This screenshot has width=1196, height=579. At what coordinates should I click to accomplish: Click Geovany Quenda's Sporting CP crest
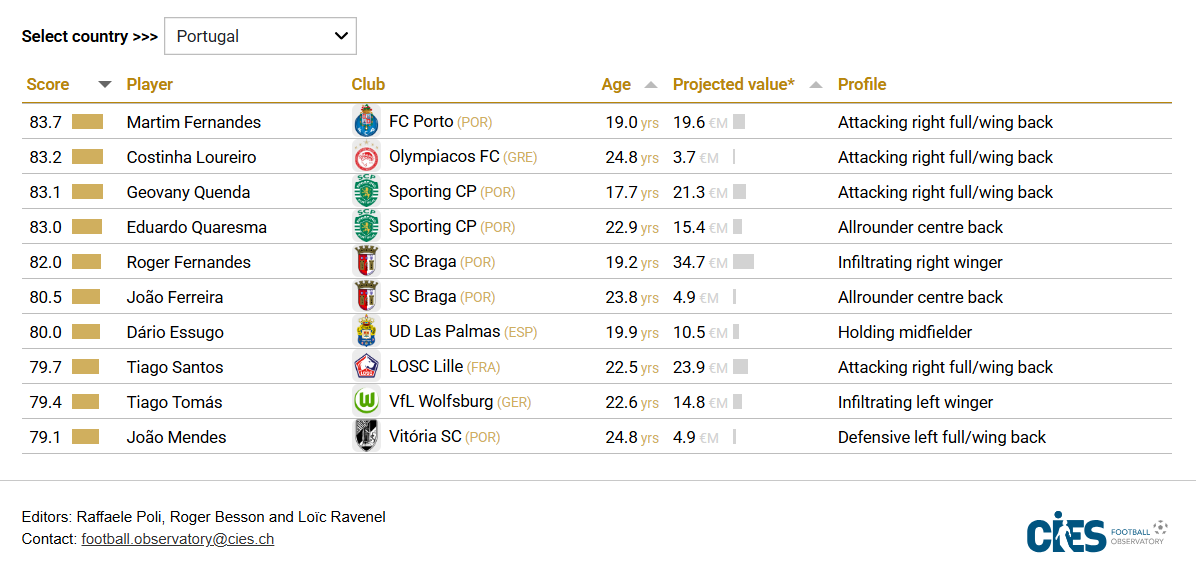366,192
